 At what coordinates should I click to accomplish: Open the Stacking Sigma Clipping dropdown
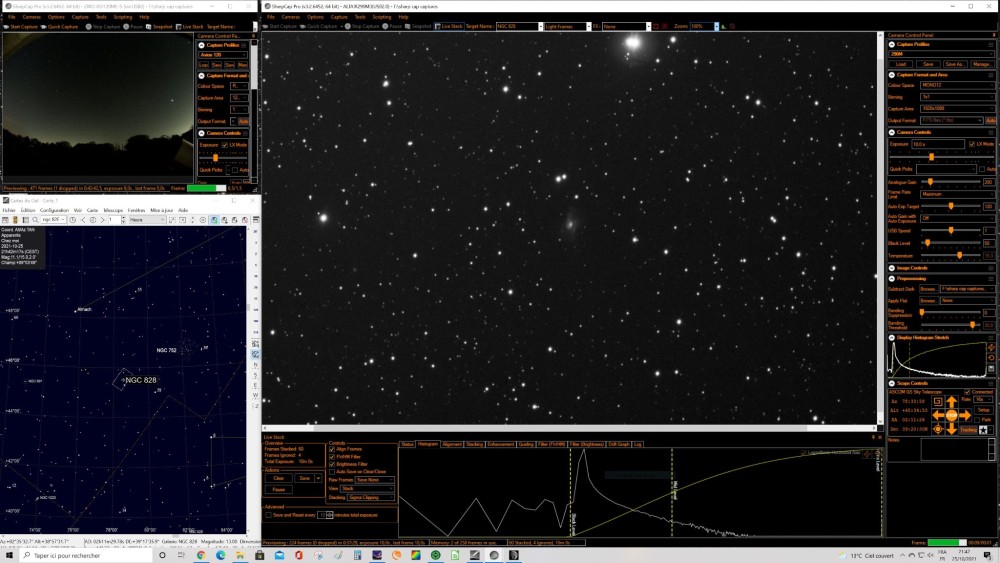click(371, 497)
